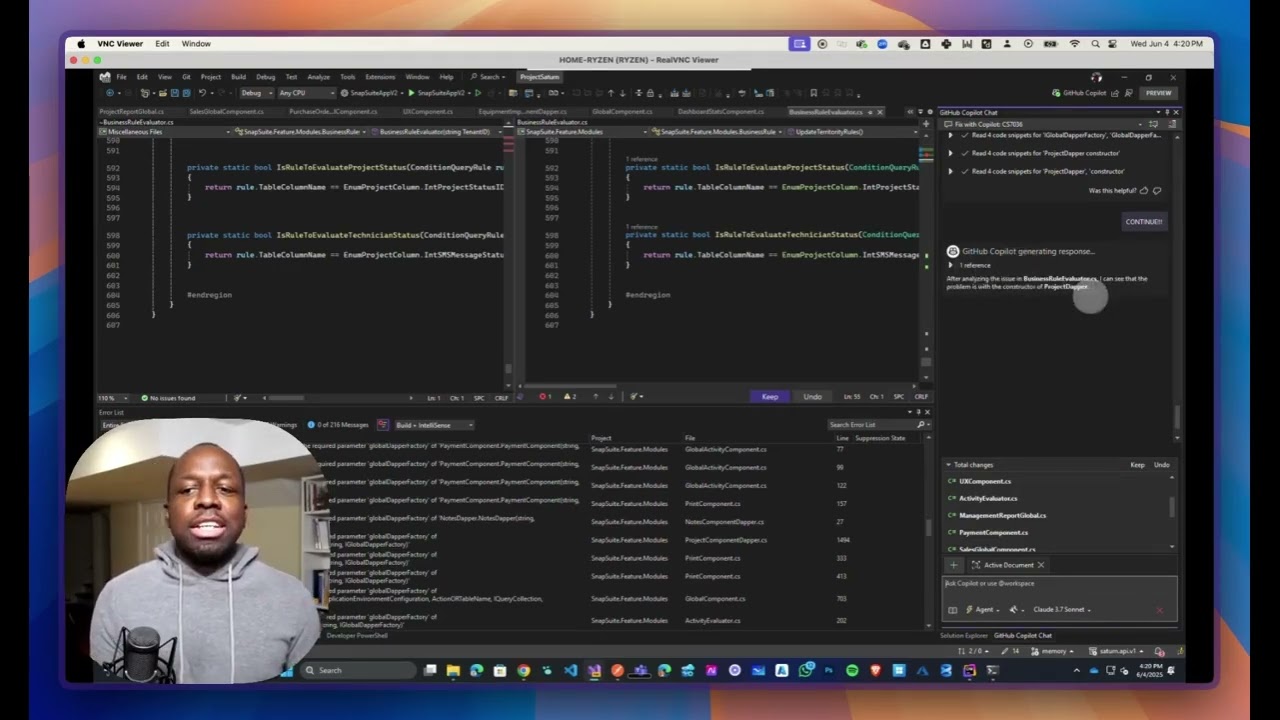This screenshot has width=1280, height=720.
Task: Open the Search box in title bar
Action: [487, 77]
